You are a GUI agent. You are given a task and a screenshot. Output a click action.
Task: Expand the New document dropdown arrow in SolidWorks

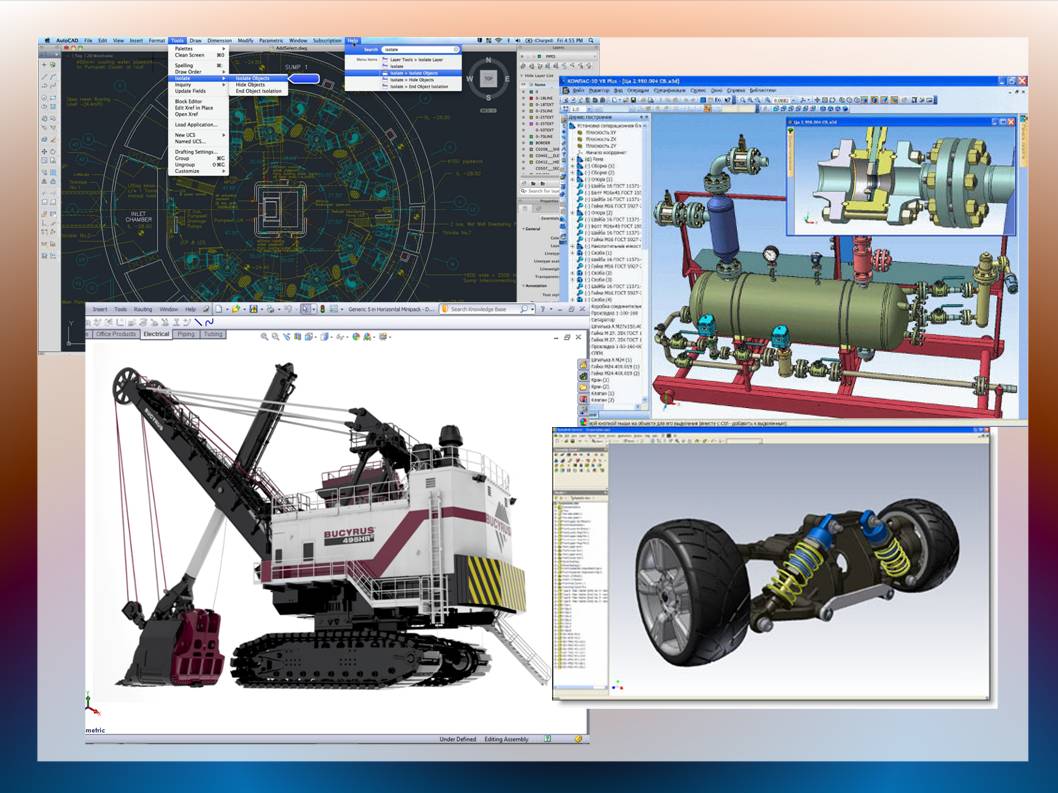tap(227, 309)
